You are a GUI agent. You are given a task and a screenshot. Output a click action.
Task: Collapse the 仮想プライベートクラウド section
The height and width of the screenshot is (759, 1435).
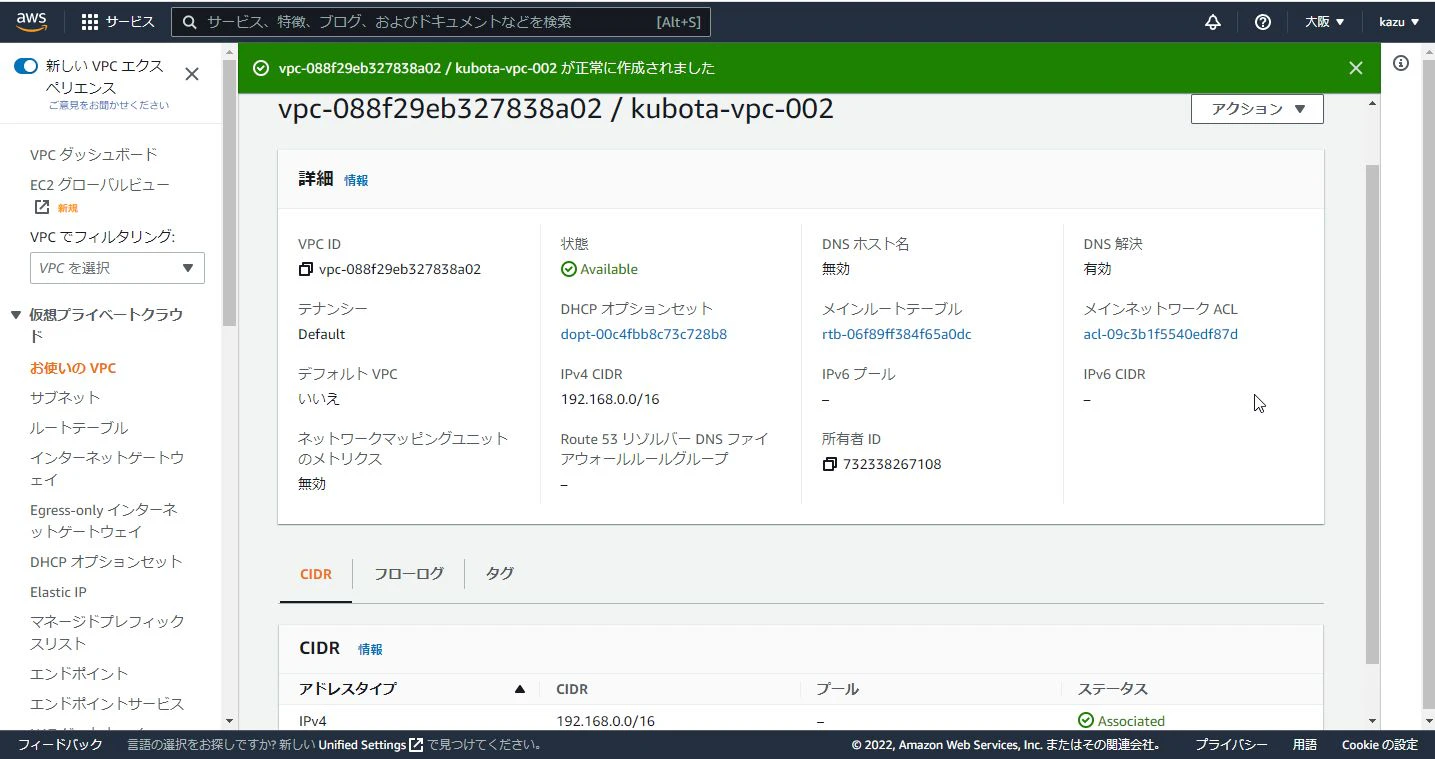point(15,315)
